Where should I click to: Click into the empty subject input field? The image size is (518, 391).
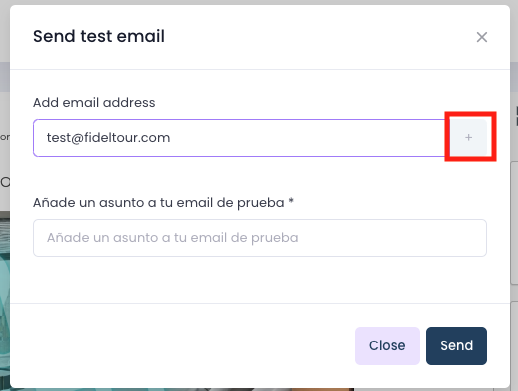point(260,238)
